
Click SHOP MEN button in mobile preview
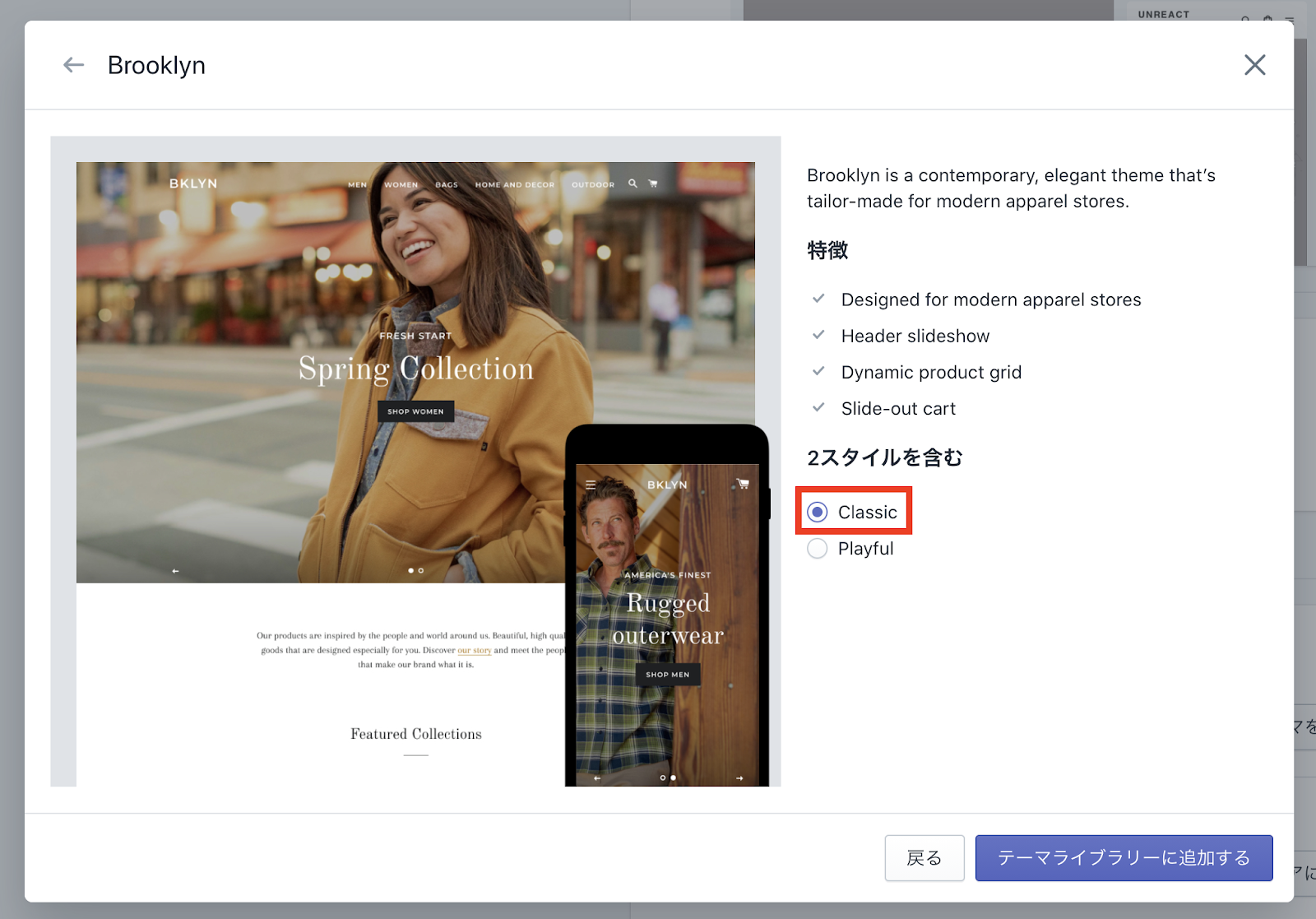click(x=667, y=675)
